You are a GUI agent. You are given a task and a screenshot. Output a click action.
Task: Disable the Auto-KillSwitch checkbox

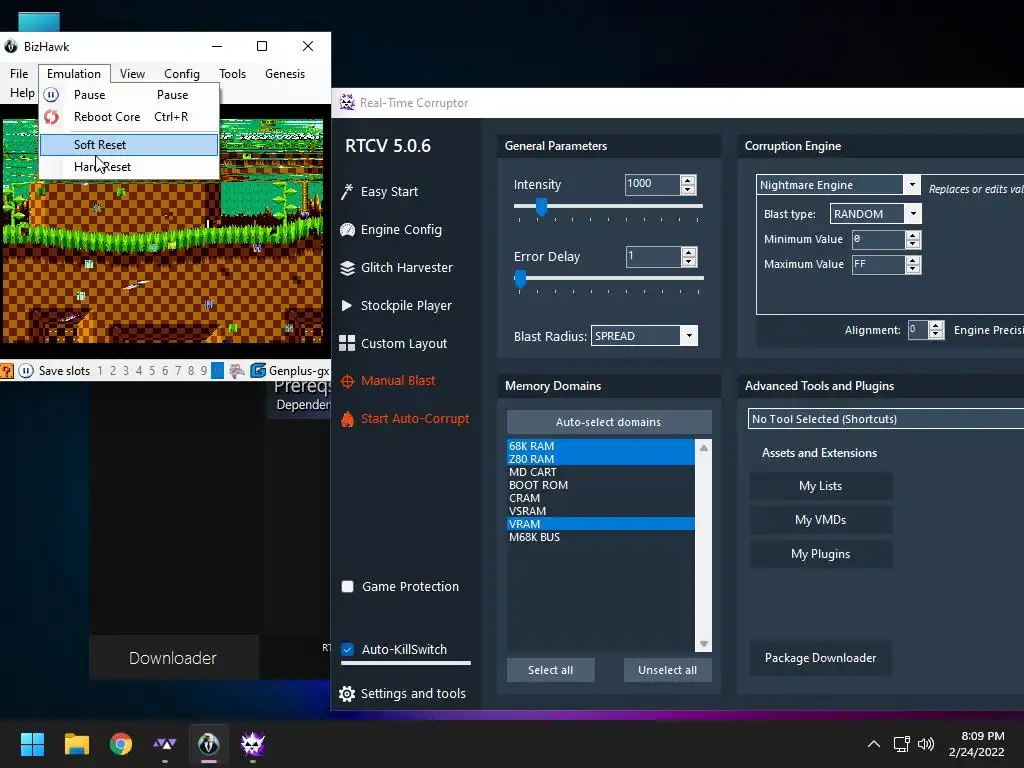347,649
